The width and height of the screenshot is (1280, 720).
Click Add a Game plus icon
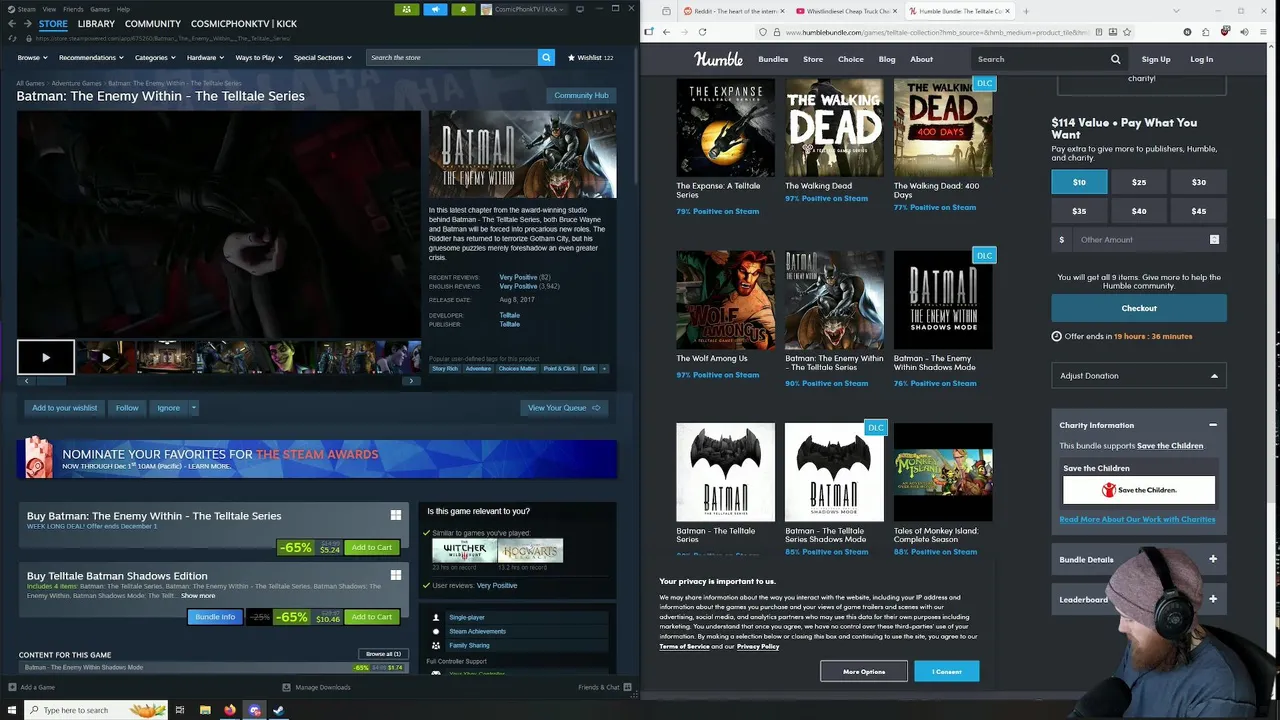click(12, 687)
